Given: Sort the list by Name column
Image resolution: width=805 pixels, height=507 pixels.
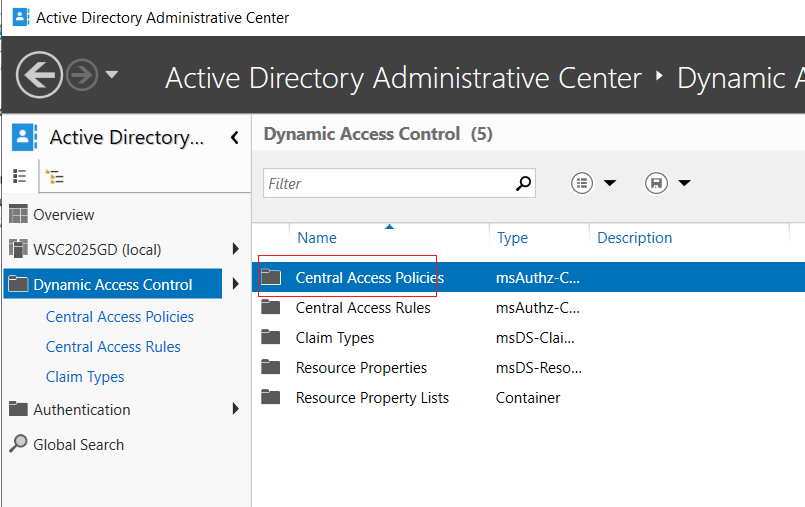Looking at the screenshot, I should pyautogui.click(x=317, y=238).
